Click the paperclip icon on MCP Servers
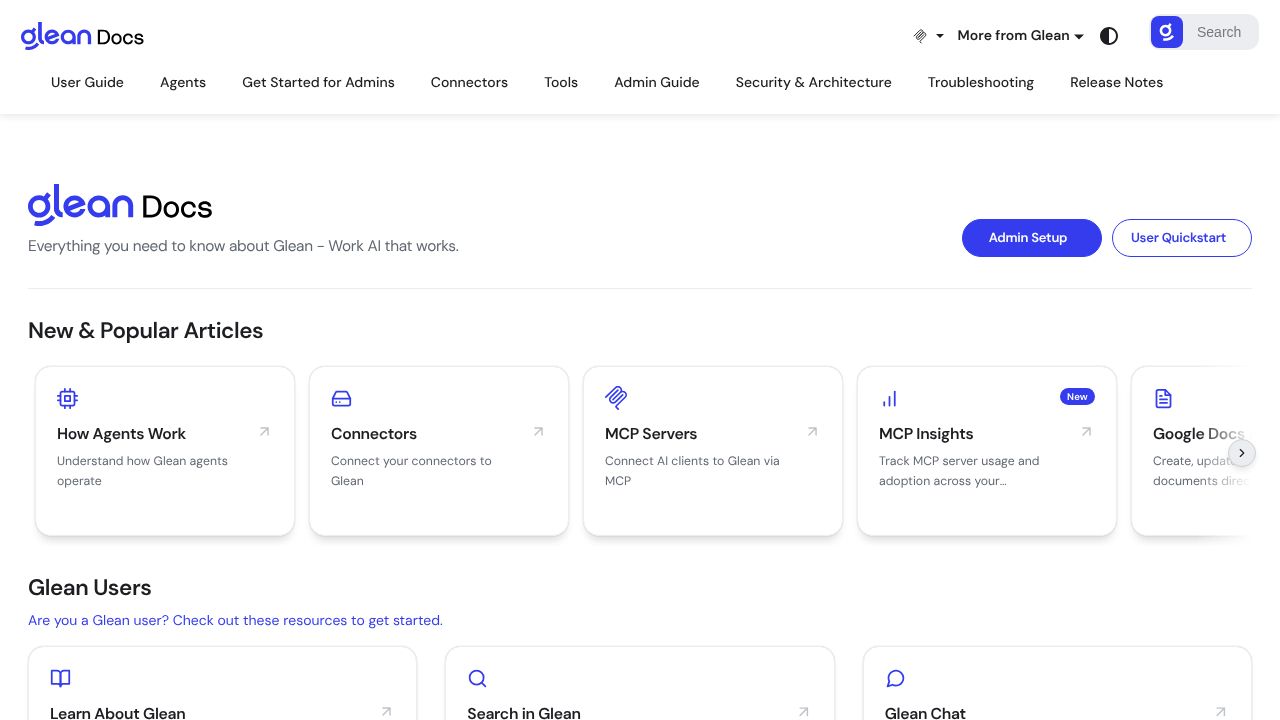The height and width of the screenshot is (720, 1280). [x=616, y=398]
